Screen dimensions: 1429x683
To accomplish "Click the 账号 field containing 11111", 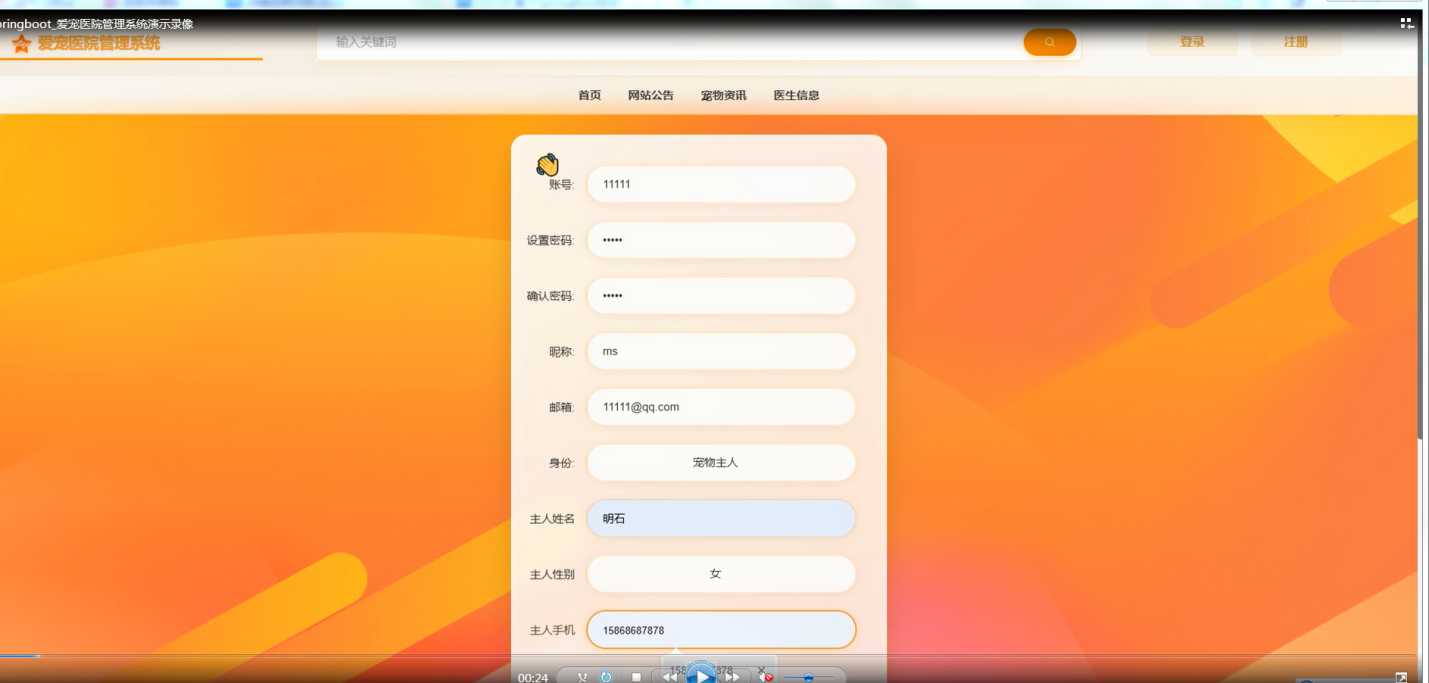I will coord(721,184).
